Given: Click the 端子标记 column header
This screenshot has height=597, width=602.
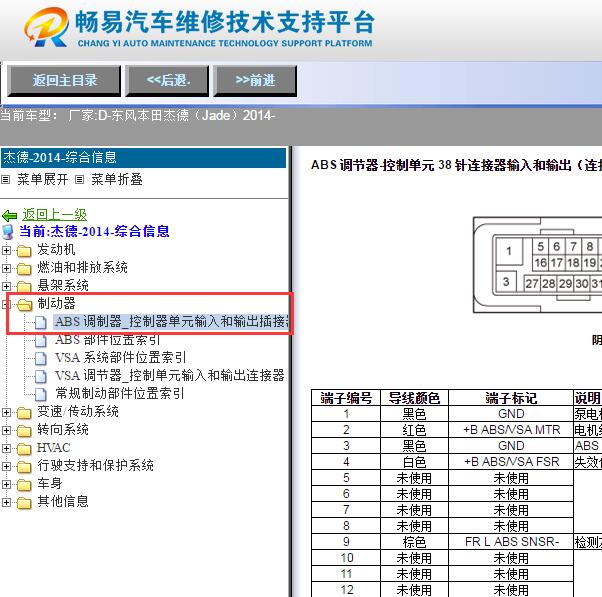Looking at the screenshot, I should pos(511,398).
